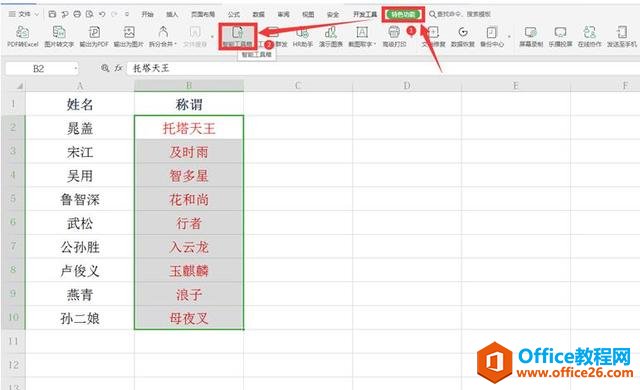The height and width of the screenshot is (390, 640).
Task: Select the 特色功能 special features tab
Action: coord(403,14)
